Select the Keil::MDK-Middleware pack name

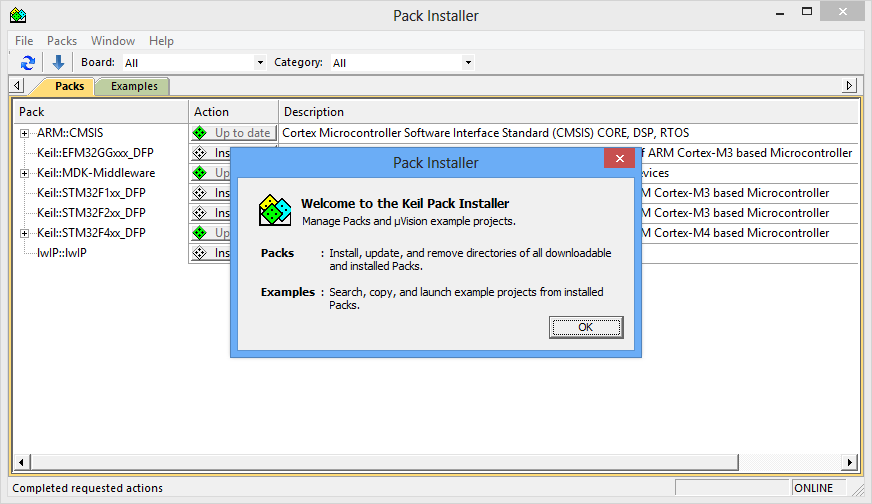[96, 173]
